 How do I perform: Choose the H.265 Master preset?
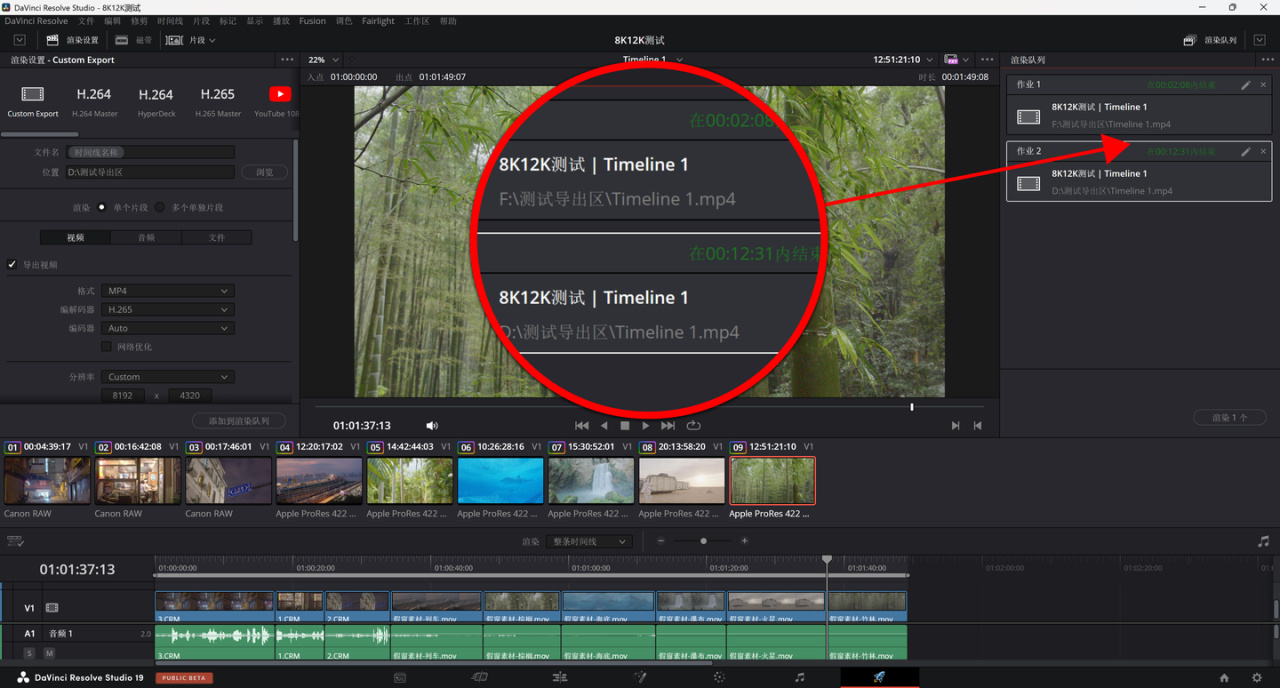click(x=217, y=94)
